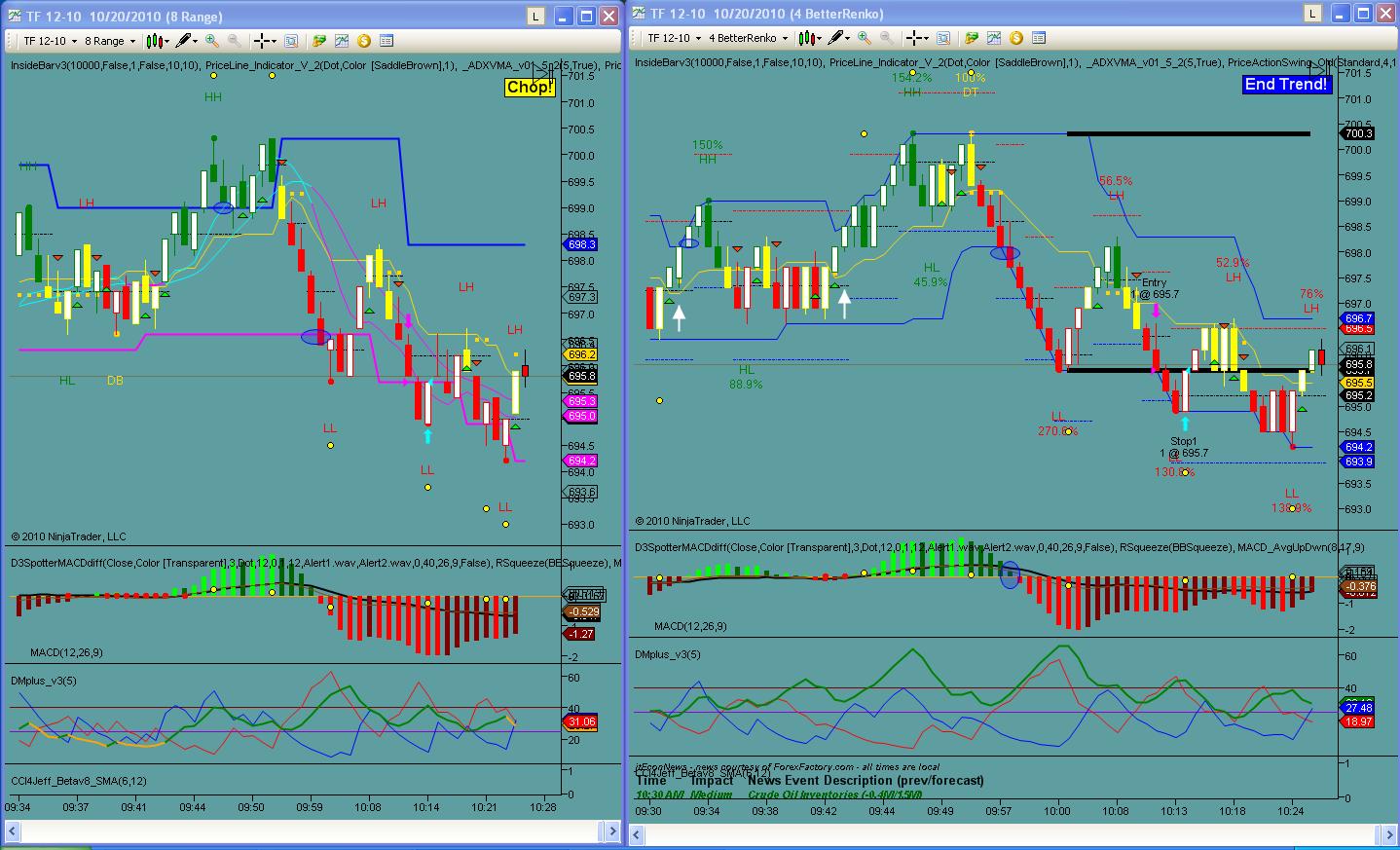The image size is (1400, 850).
Task: Click the greyed zoom-out icon in 8 Range window
Action: 235,41
